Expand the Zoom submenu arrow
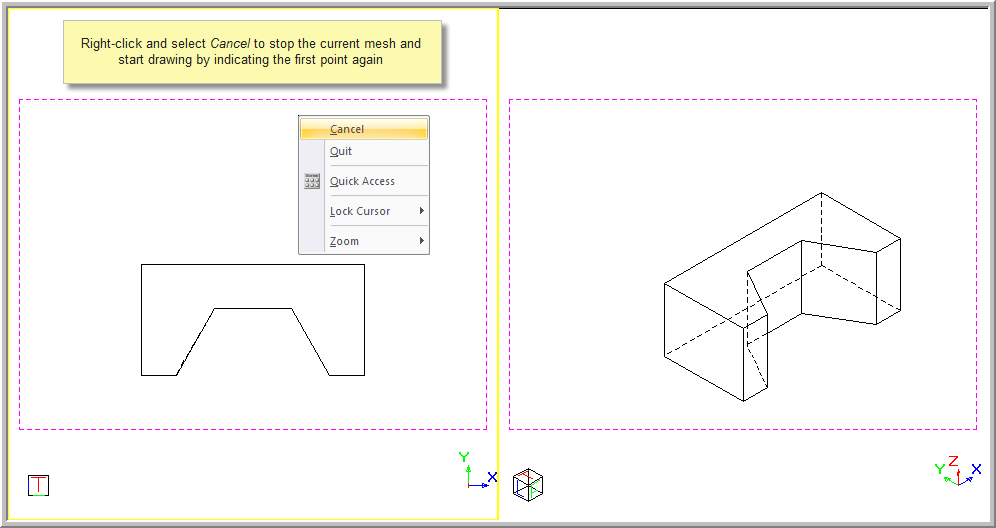The image size is (996, 528). [421, 241]
